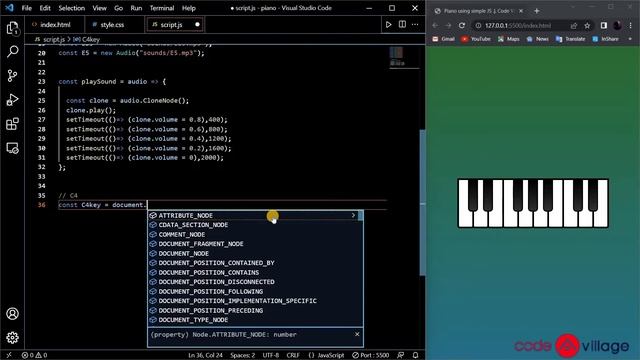640x360 pixels.
Task: Open the Terminal menu
Action: click(x=162, y=8)
